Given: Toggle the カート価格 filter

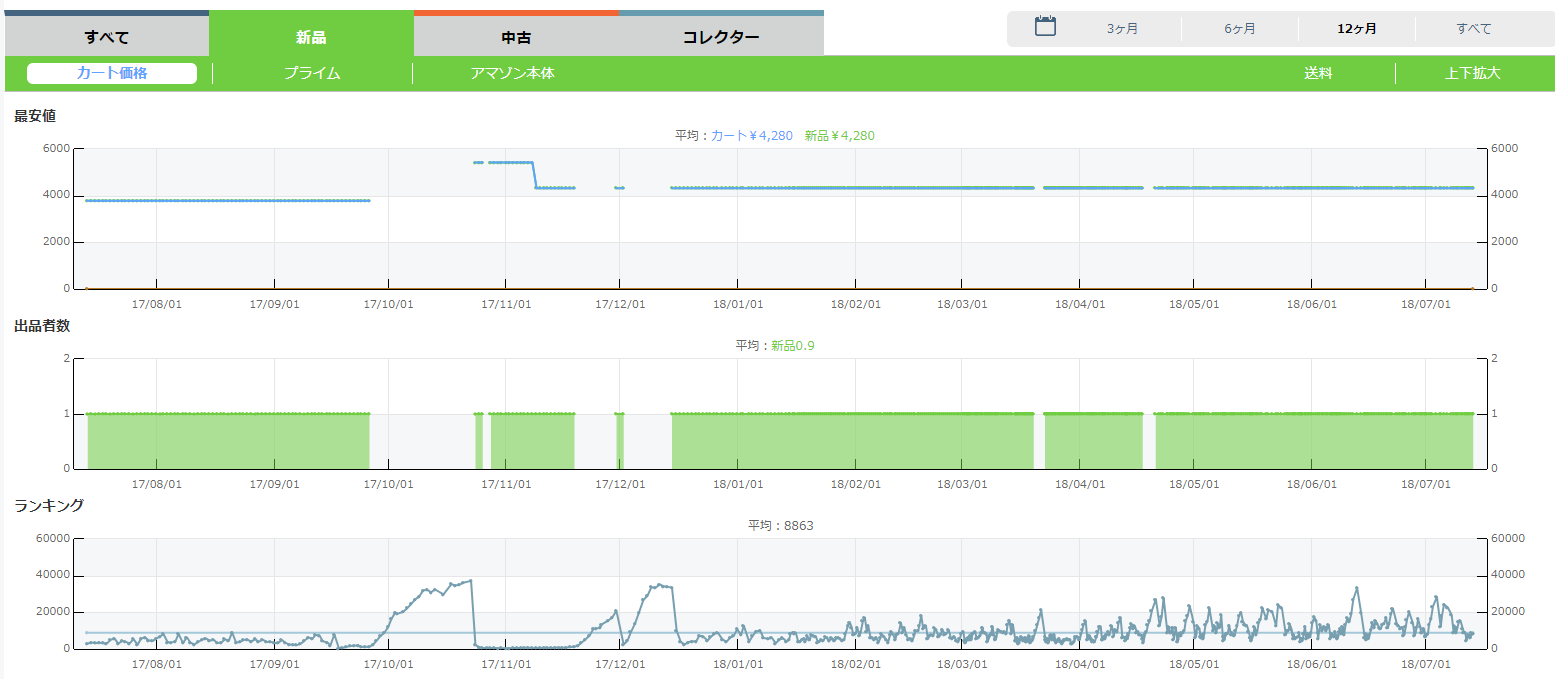Looking at the screenshot, I should [112, 73].
